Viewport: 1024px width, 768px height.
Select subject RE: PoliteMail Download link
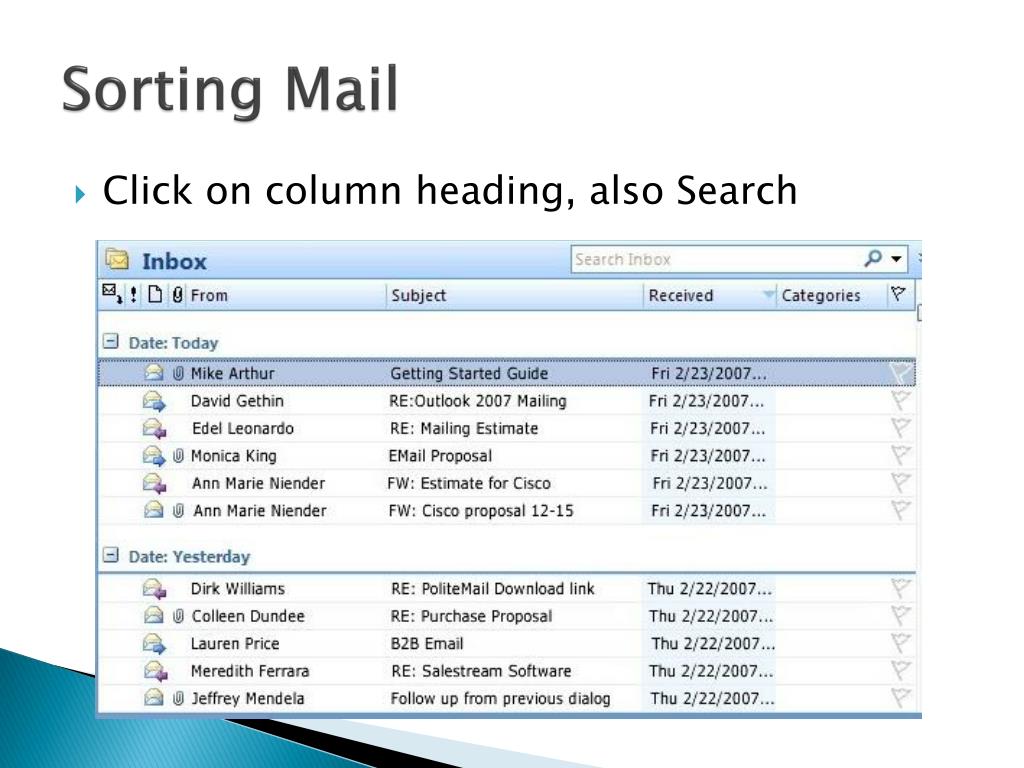coord(492,589)
